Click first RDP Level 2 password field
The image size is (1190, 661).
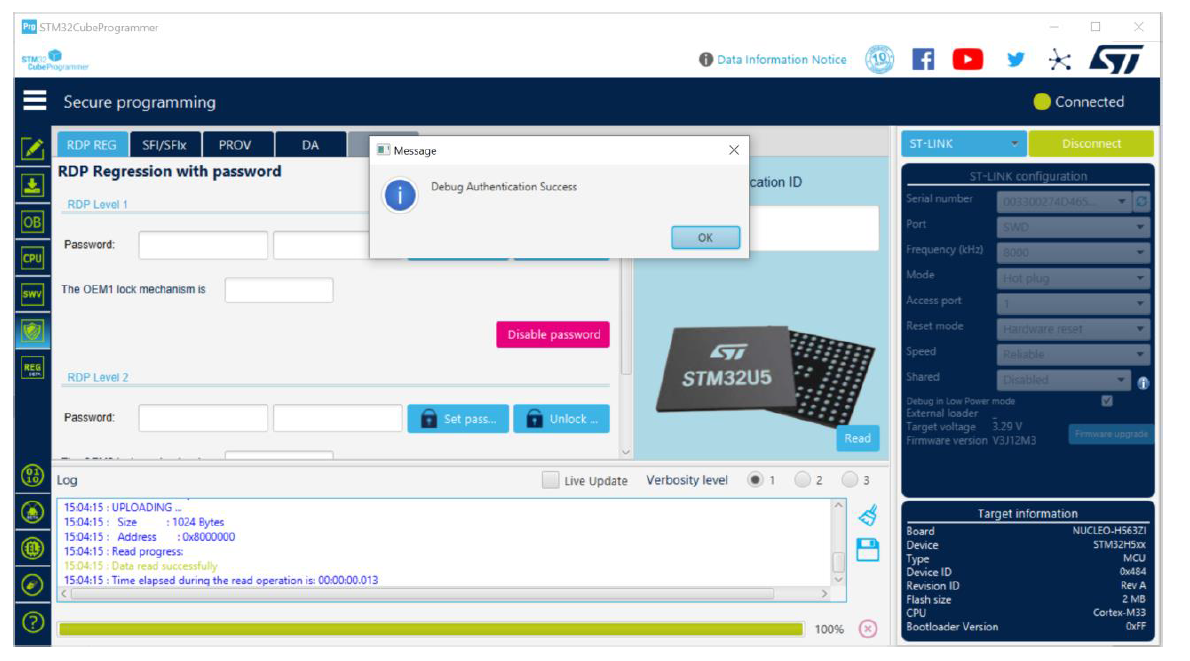click(203, 418)
